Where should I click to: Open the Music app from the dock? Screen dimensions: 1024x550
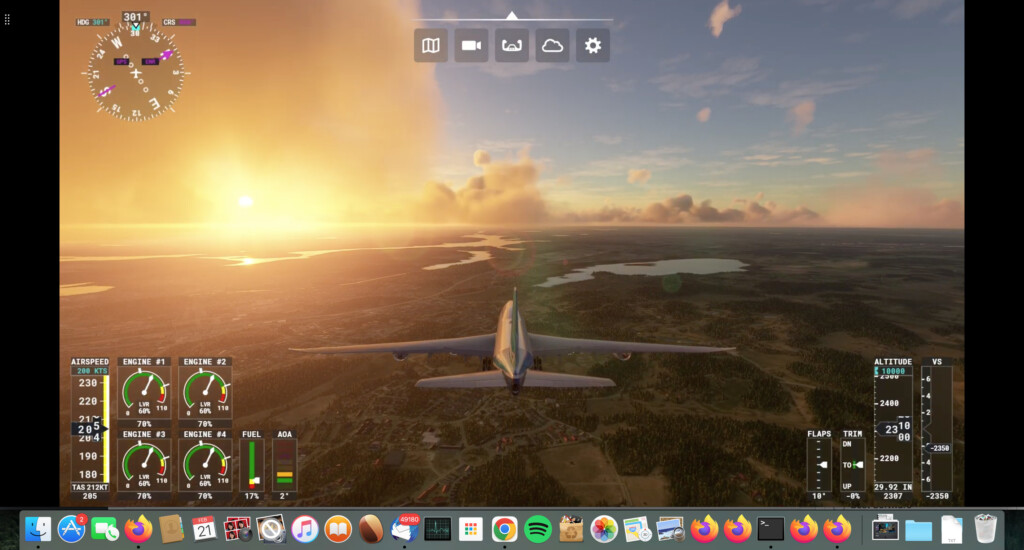[x=304, y=528]
